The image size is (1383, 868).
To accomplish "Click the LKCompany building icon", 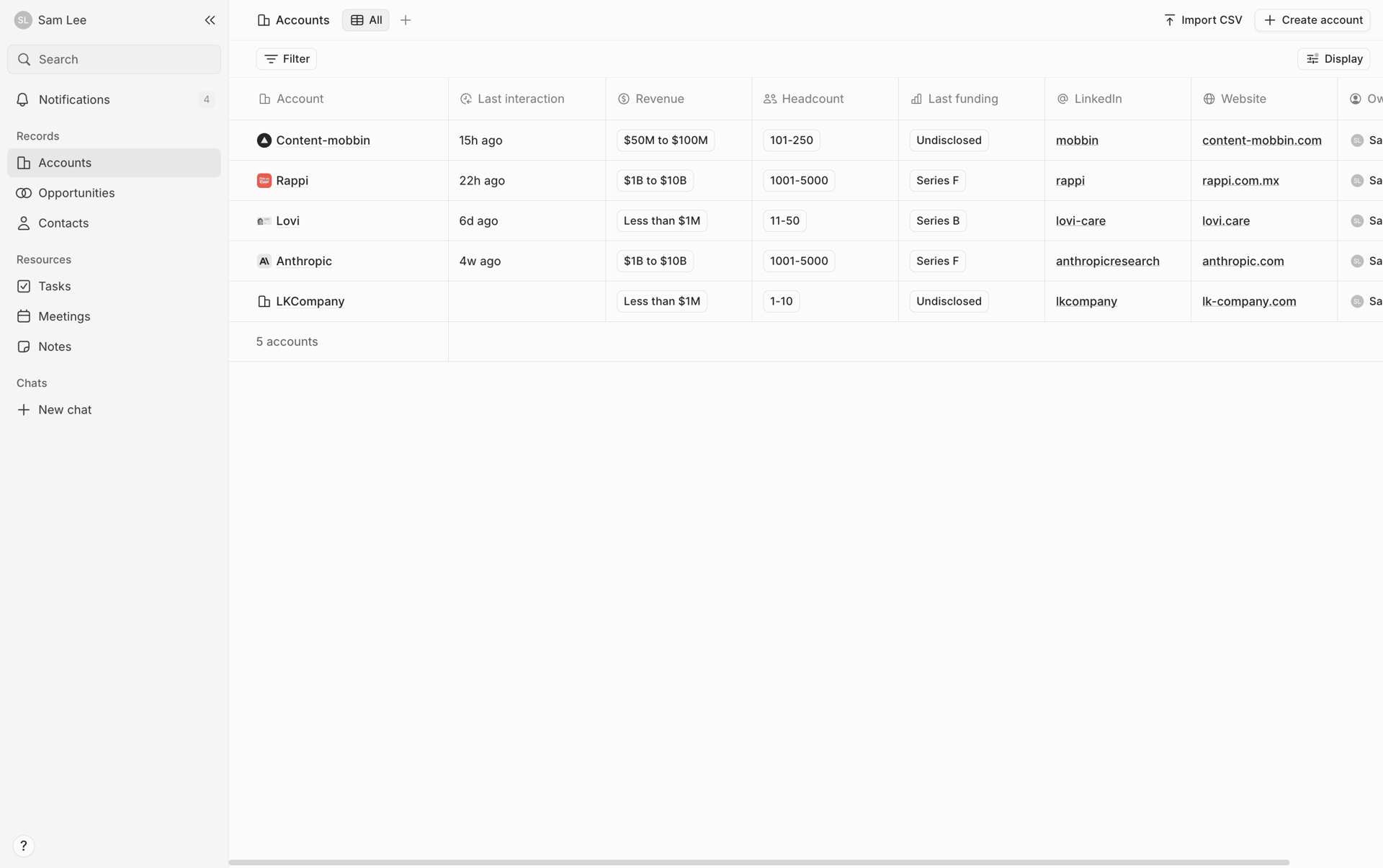I will tap(264, 302).
